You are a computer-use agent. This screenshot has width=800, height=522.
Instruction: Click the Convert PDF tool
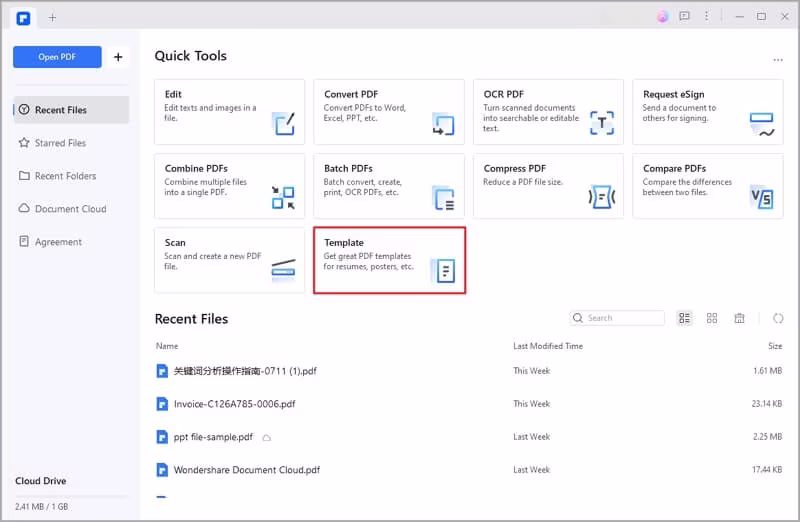[388, 112]
